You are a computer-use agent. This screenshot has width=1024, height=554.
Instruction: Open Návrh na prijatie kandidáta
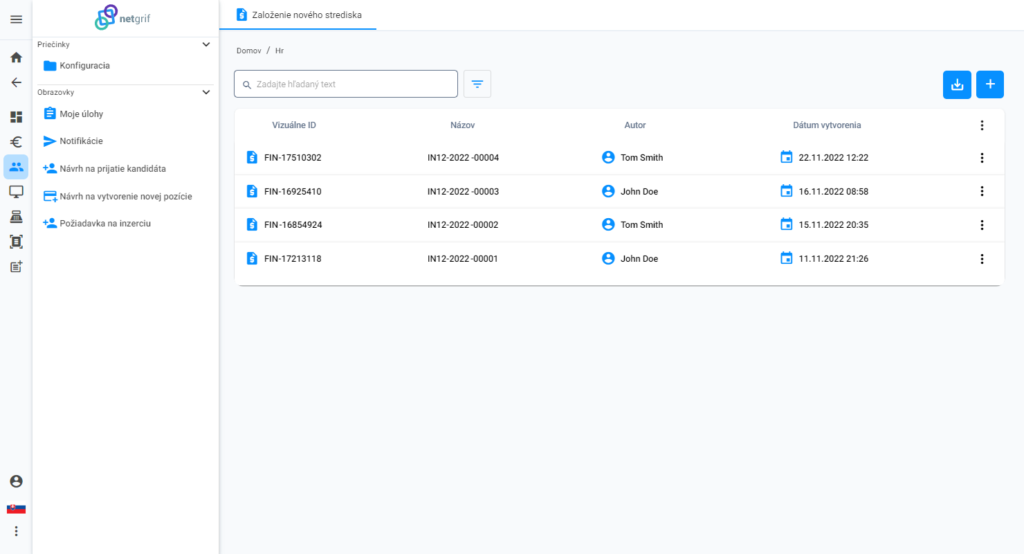pos(104,169)
